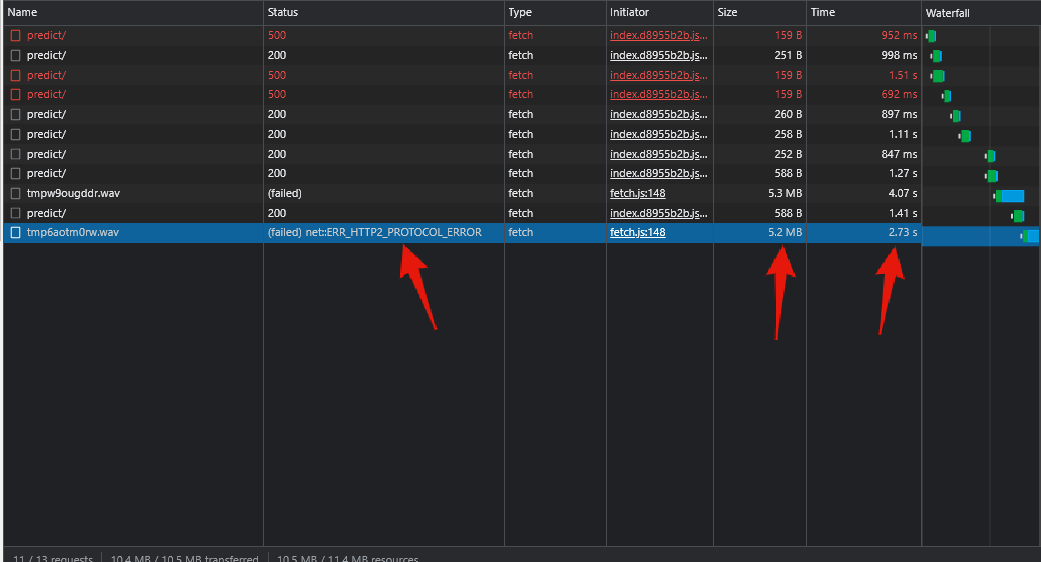Click the 2.73 s time cell
The width and height of the screenshot is (1041, 562).
click(903, 233)
